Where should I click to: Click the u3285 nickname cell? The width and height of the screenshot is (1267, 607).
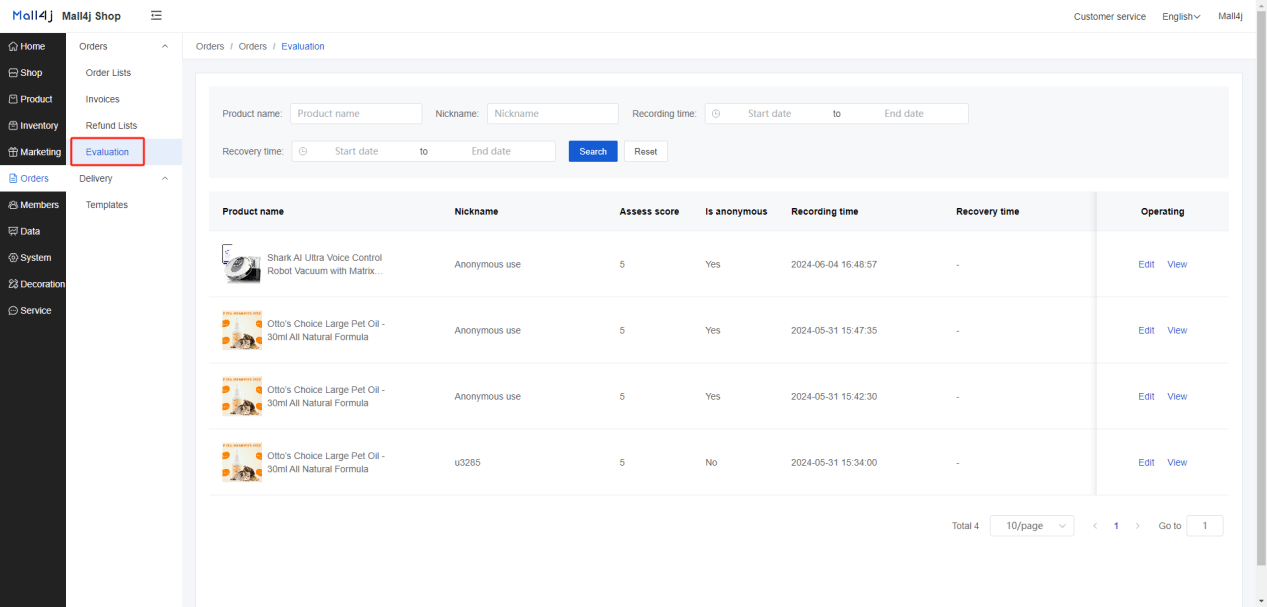[467, 463]
